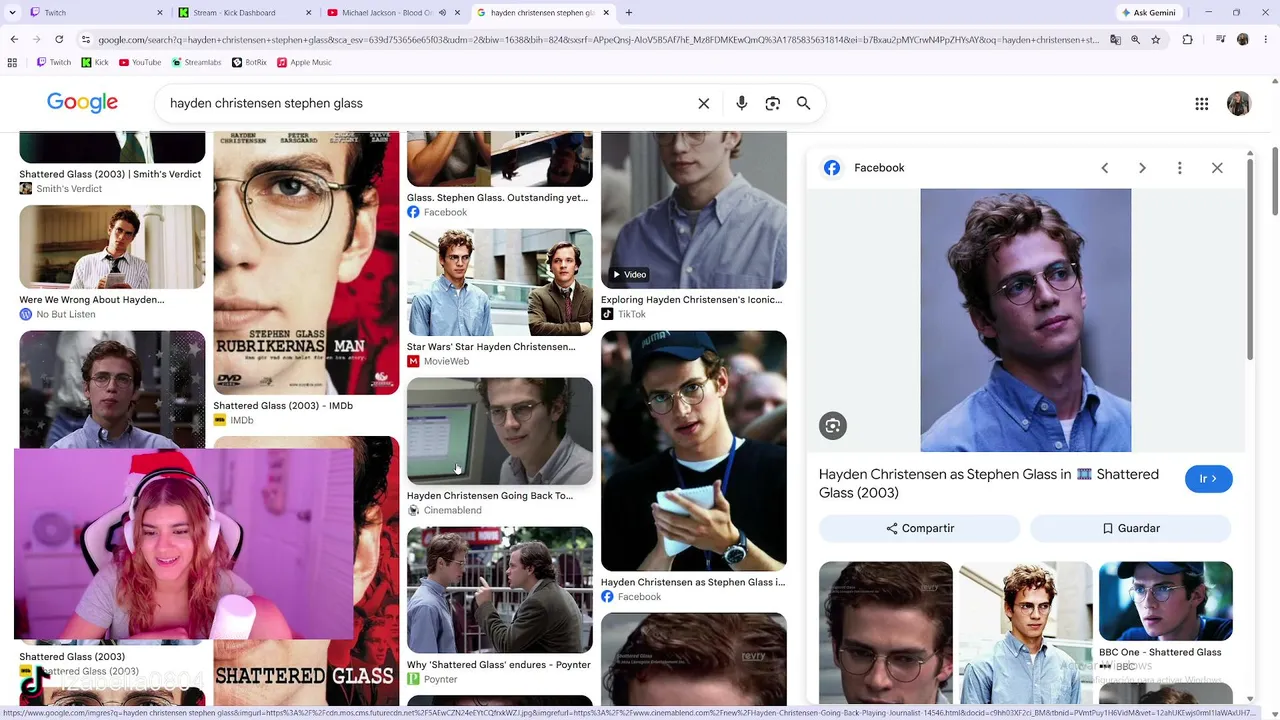Open the BBC One - Shattered Glass related image
The image size is (1280, 720).
click(x=1165, y=601)
